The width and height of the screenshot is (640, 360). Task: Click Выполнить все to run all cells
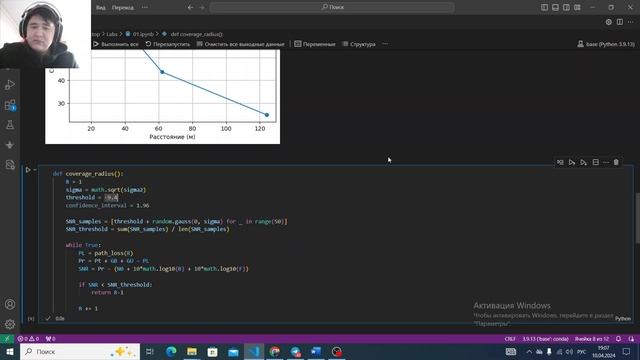click(x=116, y=44)
